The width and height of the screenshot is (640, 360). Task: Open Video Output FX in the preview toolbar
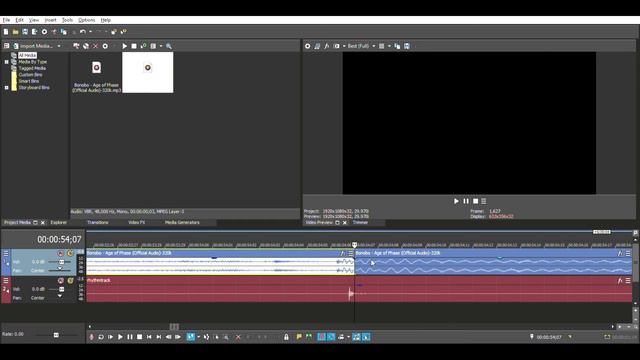(x=327, y=46)
